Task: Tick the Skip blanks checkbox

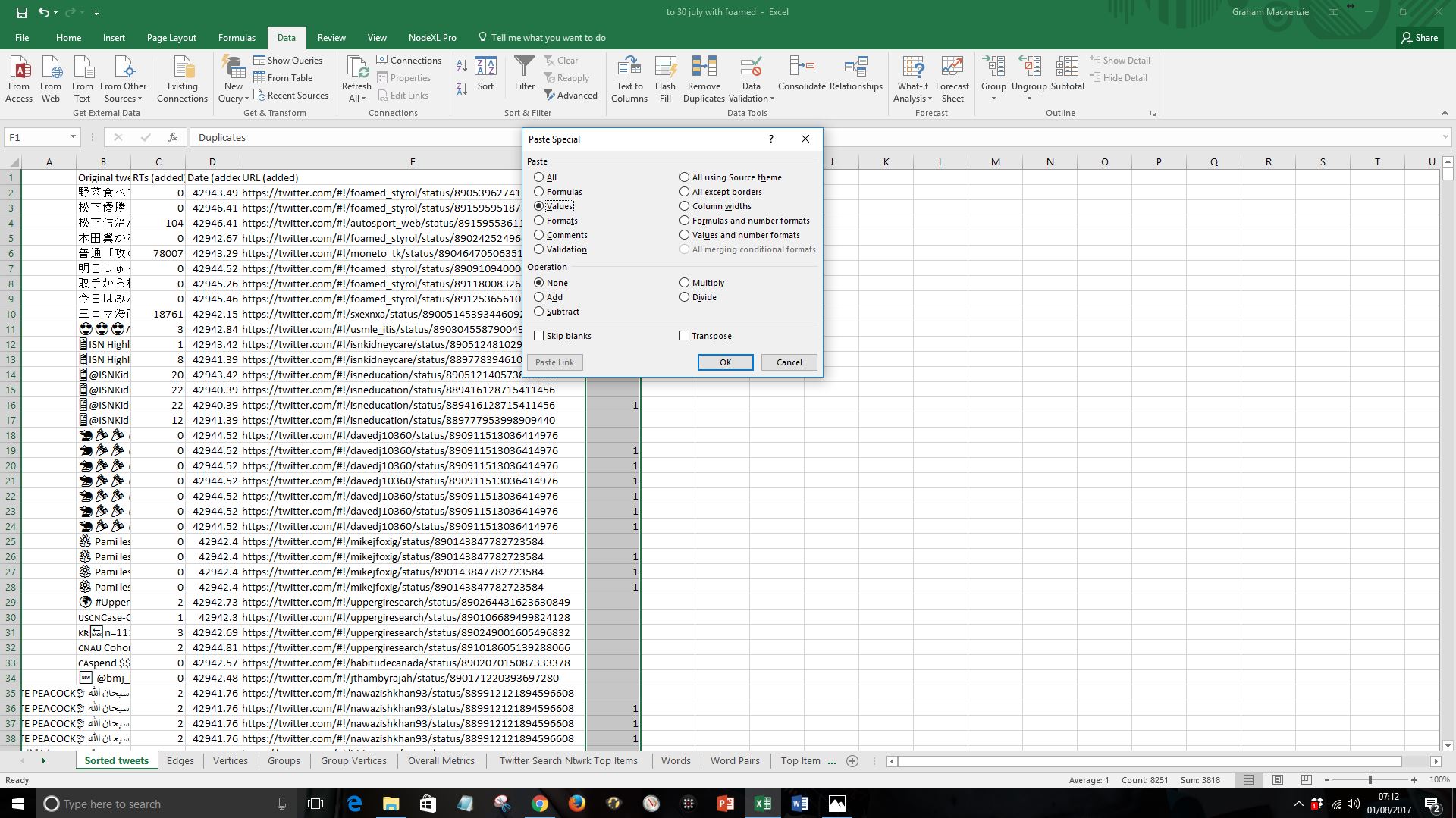Action: [539, 336]
